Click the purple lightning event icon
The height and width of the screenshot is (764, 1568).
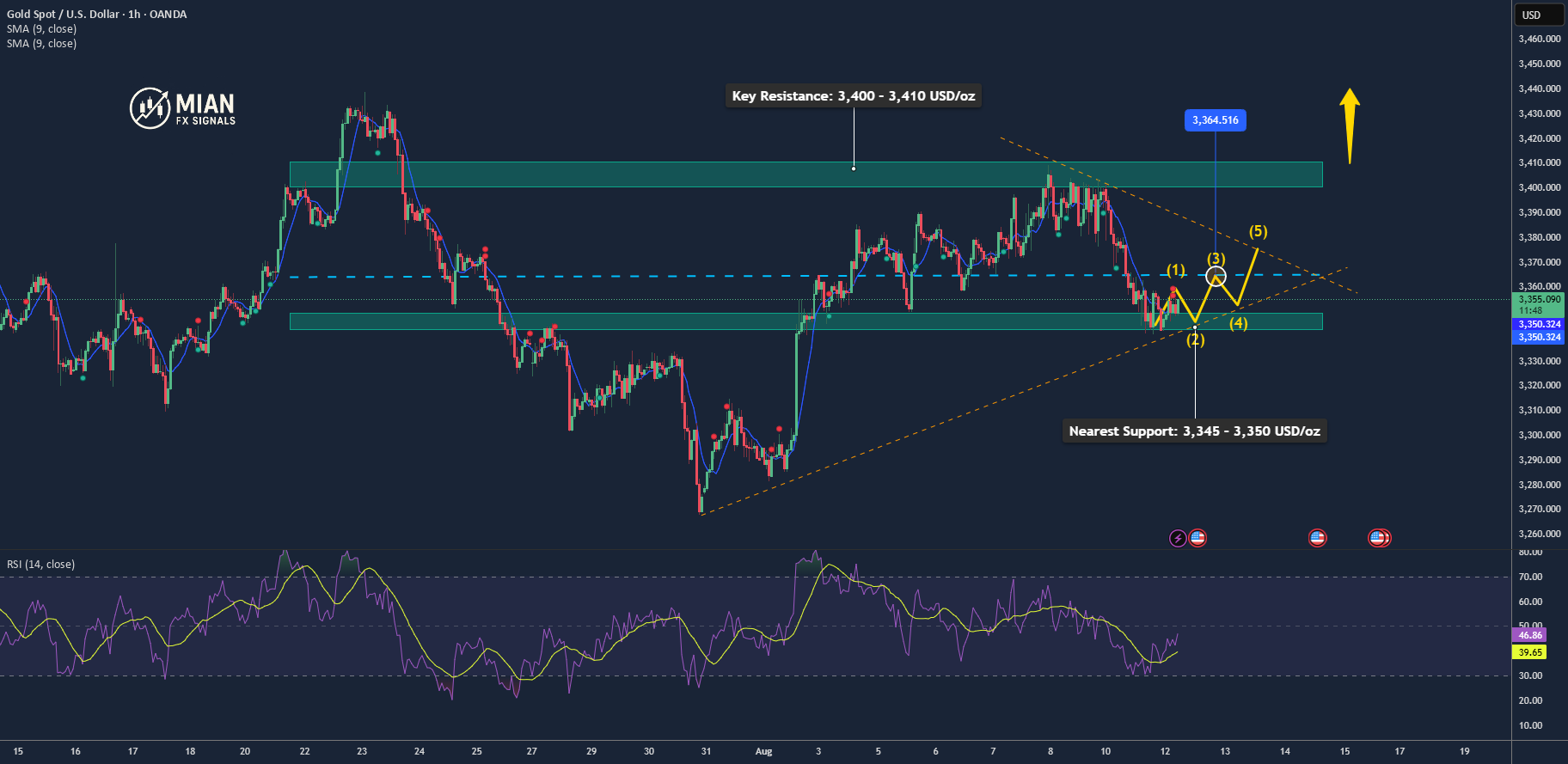coord(1178,538)
